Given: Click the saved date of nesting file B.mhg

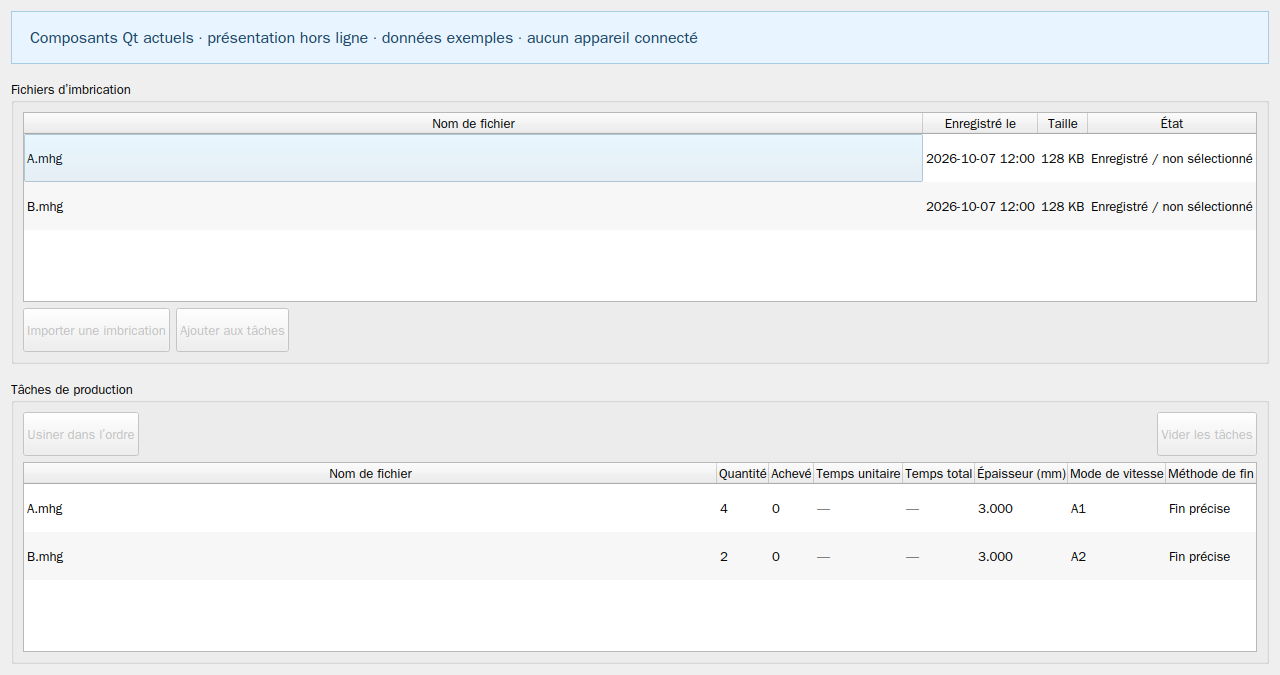Looking at the screenshot, I should point(980,206).
